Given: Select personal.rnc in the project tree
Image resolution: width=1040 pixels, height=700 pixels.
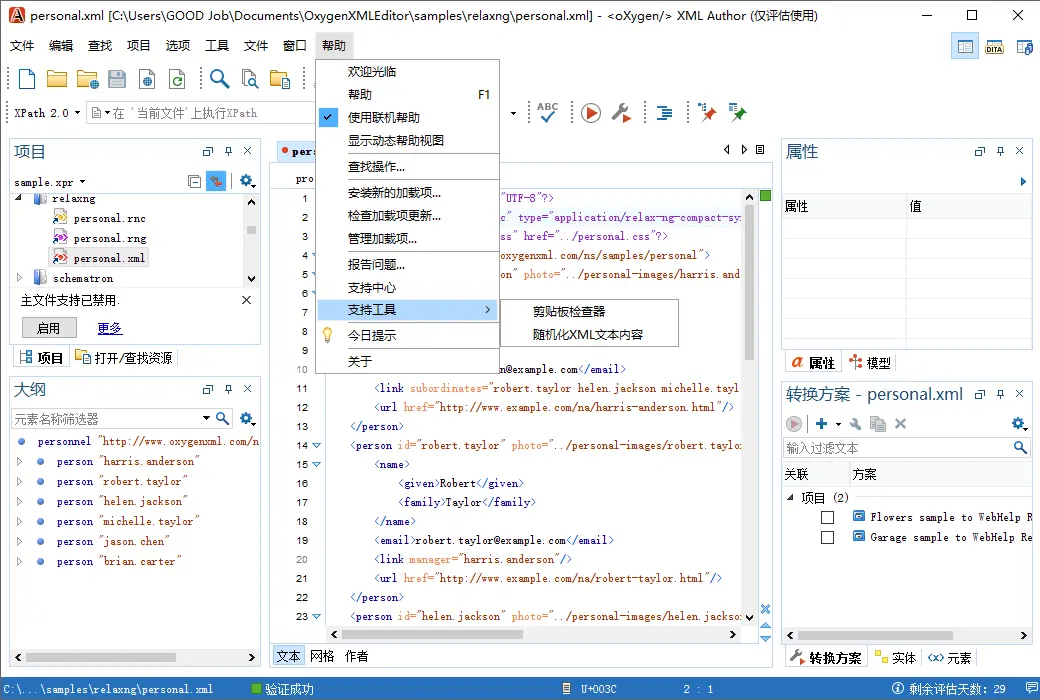Looking at the screenshot, I should point(109,218).
